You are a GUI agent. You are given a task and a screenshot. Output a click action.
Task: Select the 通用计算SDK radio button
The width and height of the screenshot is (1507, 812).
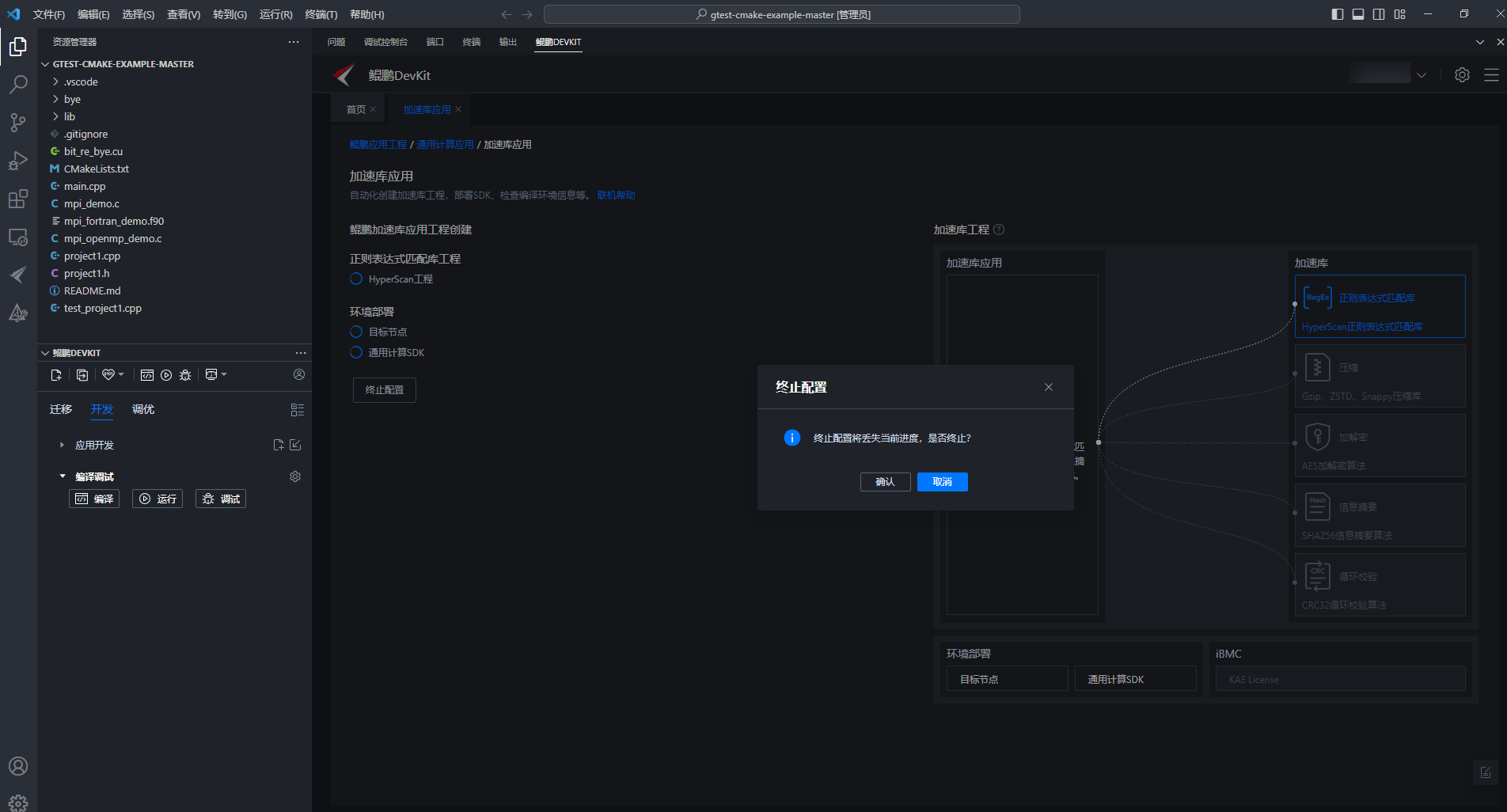pyautogui.click(x=356, y=352)
